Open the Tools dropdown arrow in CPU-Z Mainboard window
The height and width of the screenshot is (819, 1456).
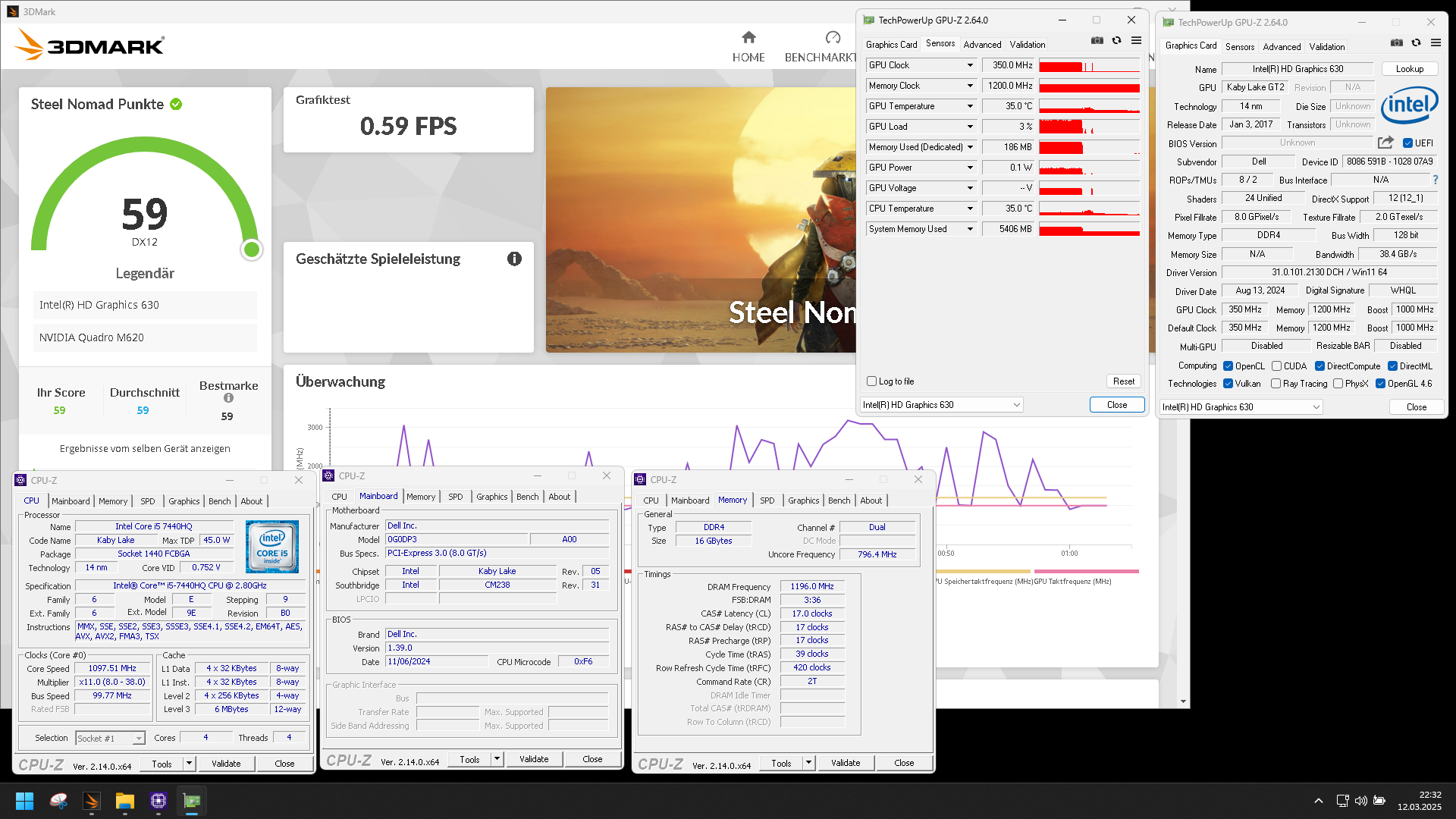(x=497, y=759)
